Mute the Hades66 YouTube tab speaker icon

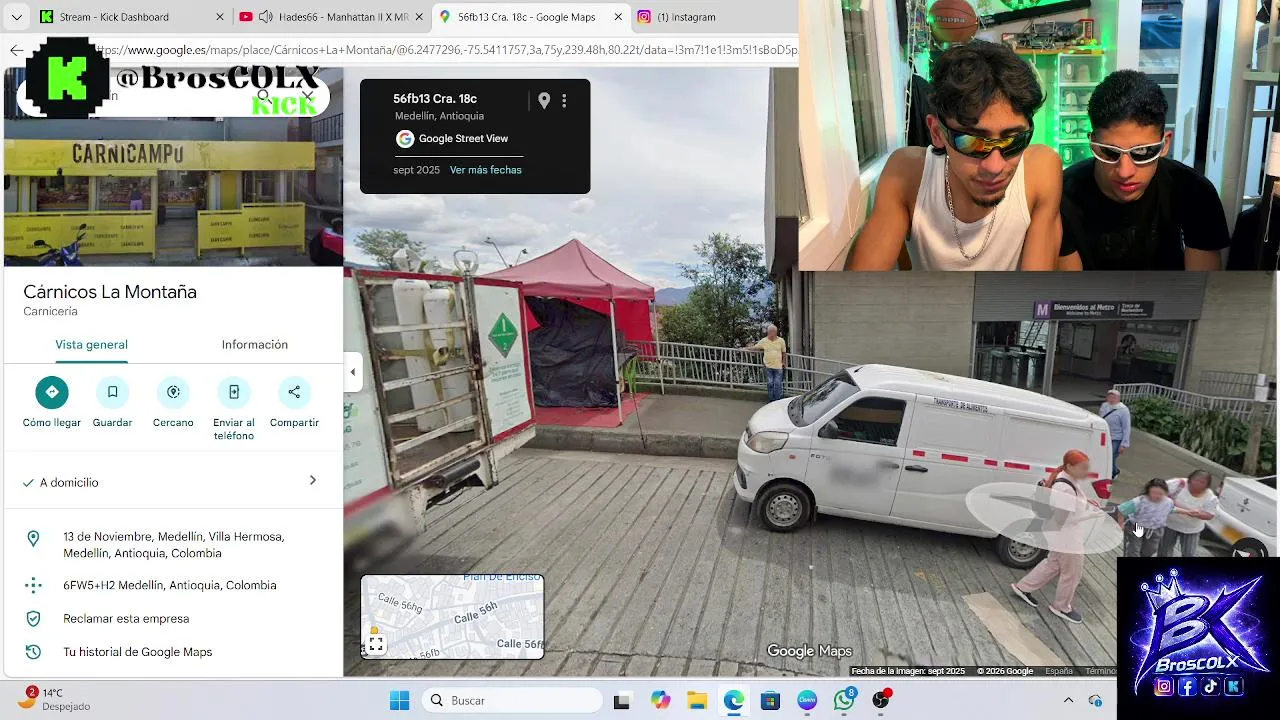(266, 17)
